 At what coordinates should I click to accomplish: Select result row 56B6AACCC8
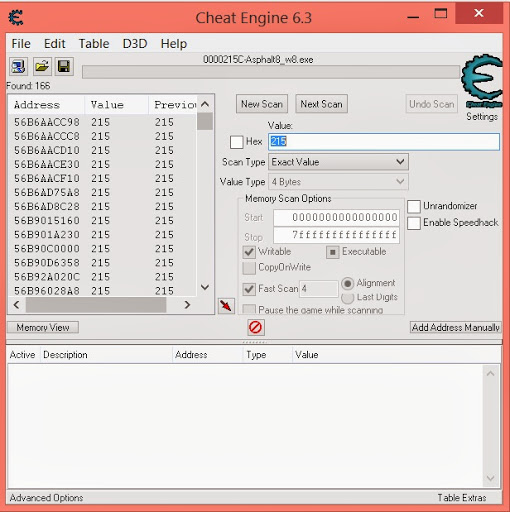[103, 136]
